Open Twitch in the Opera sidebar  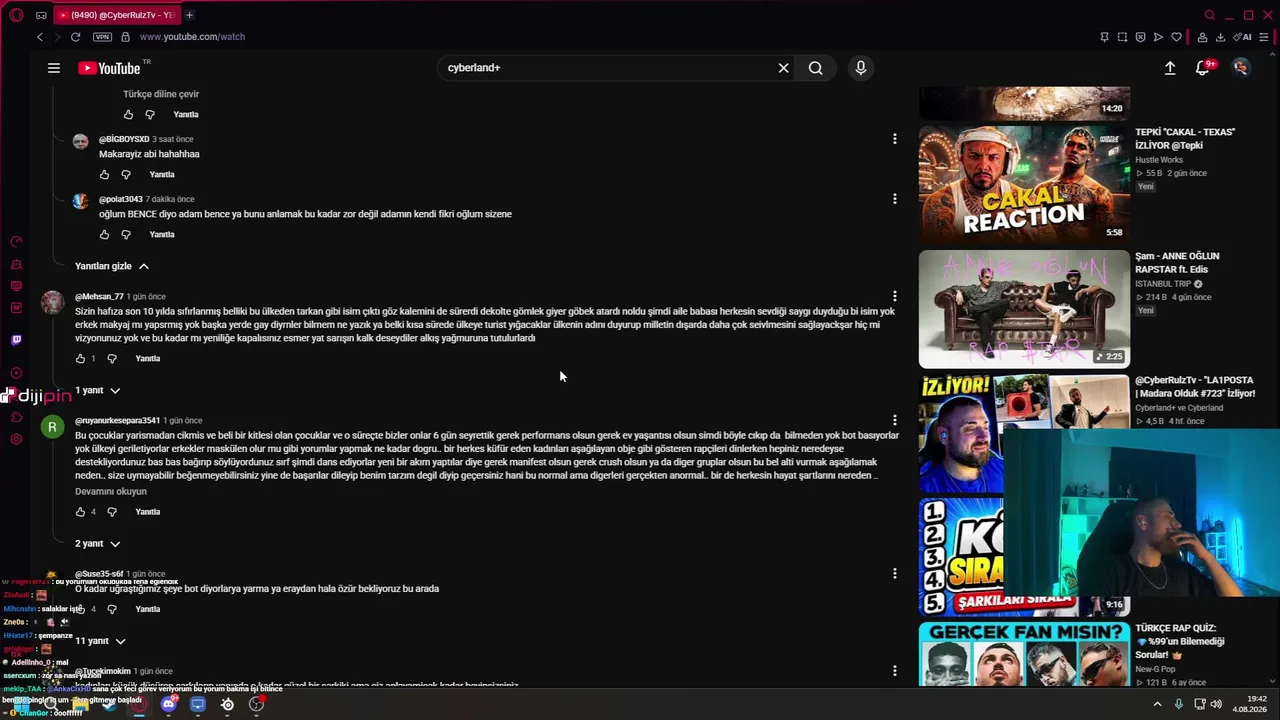[x=16, y=340]
